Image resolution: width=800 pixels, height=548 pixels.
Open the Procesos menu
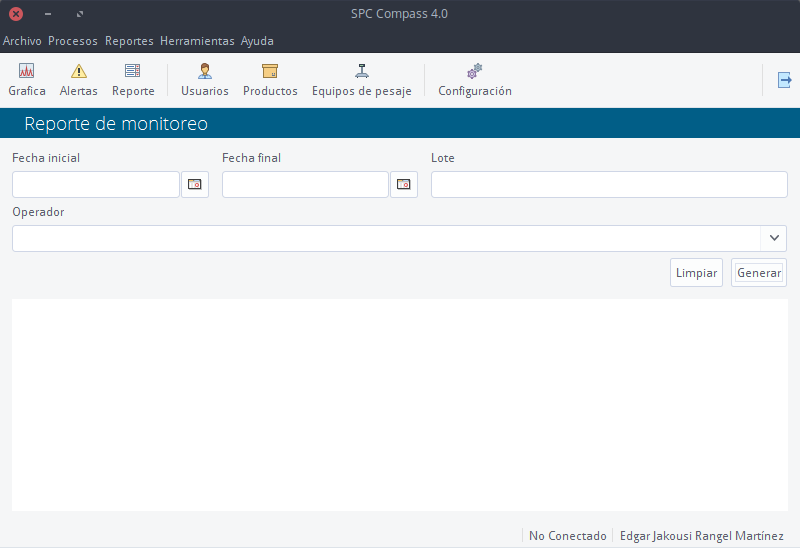(x=72, y=41)
